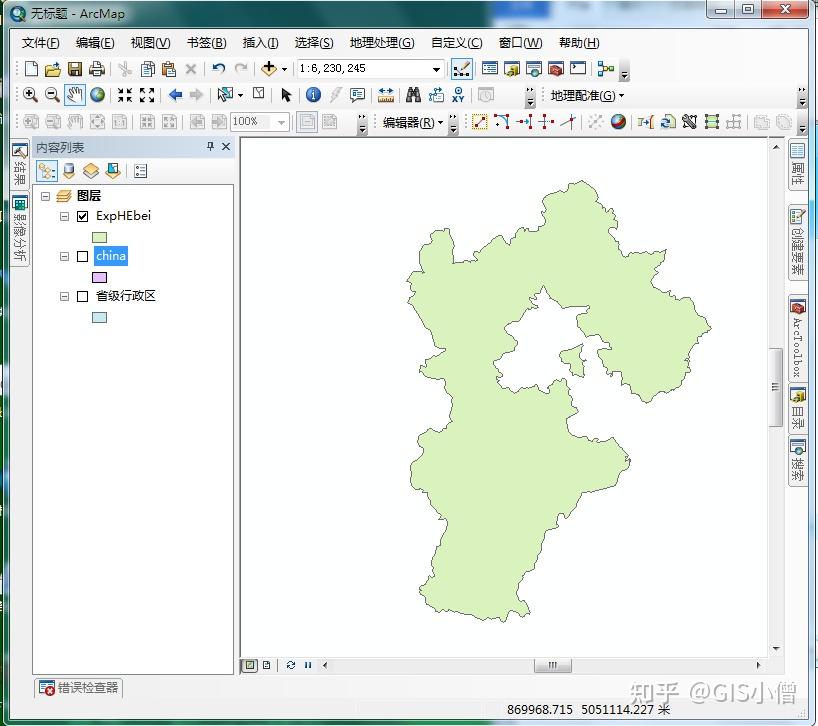Click the china layer color swatch
The width and height of the screenshot is (818, 726).
click(100, 276)
